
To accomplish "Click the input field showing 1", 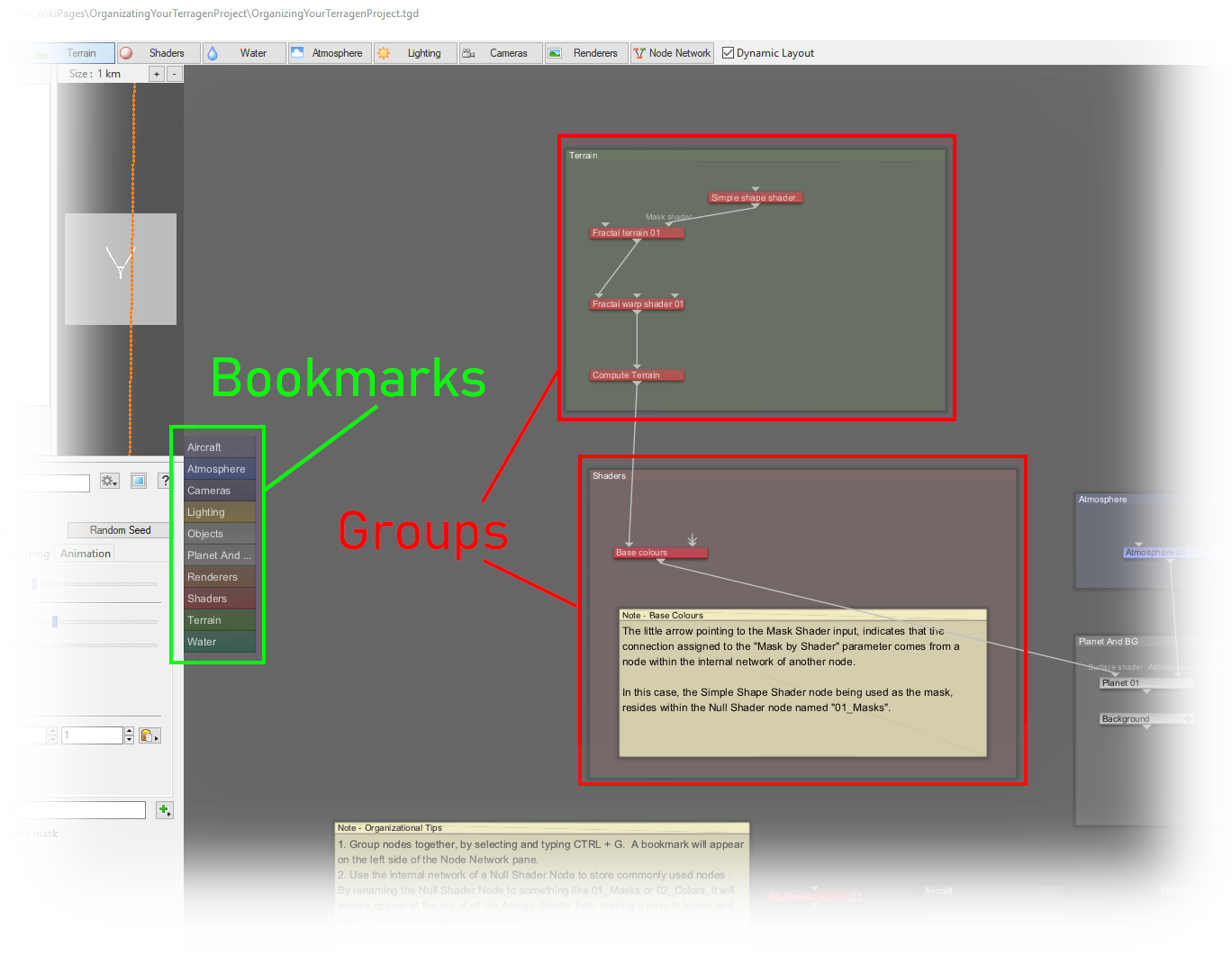I will click(x=92, y=735).
